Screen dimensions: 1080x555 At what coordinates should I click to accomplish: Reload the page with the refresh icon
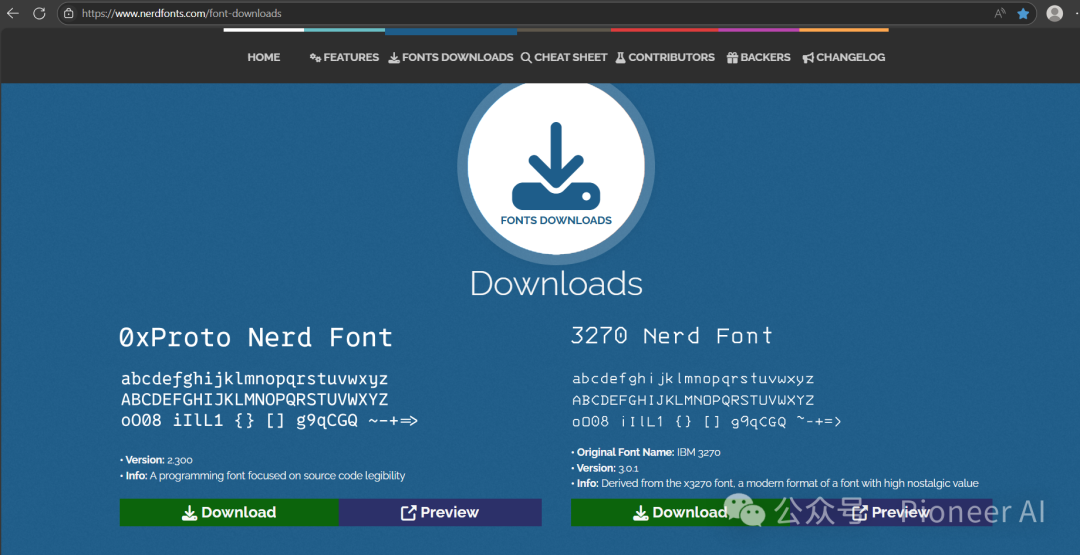(x=39, y=13)
